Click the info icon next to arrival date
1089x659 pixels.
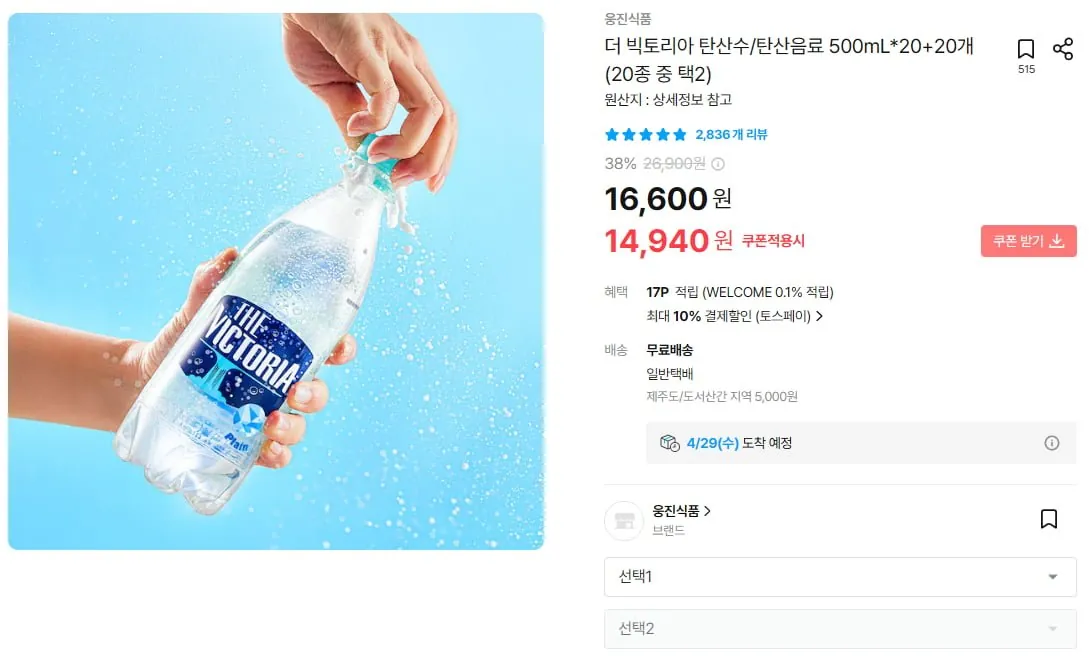coord(1052,443)
